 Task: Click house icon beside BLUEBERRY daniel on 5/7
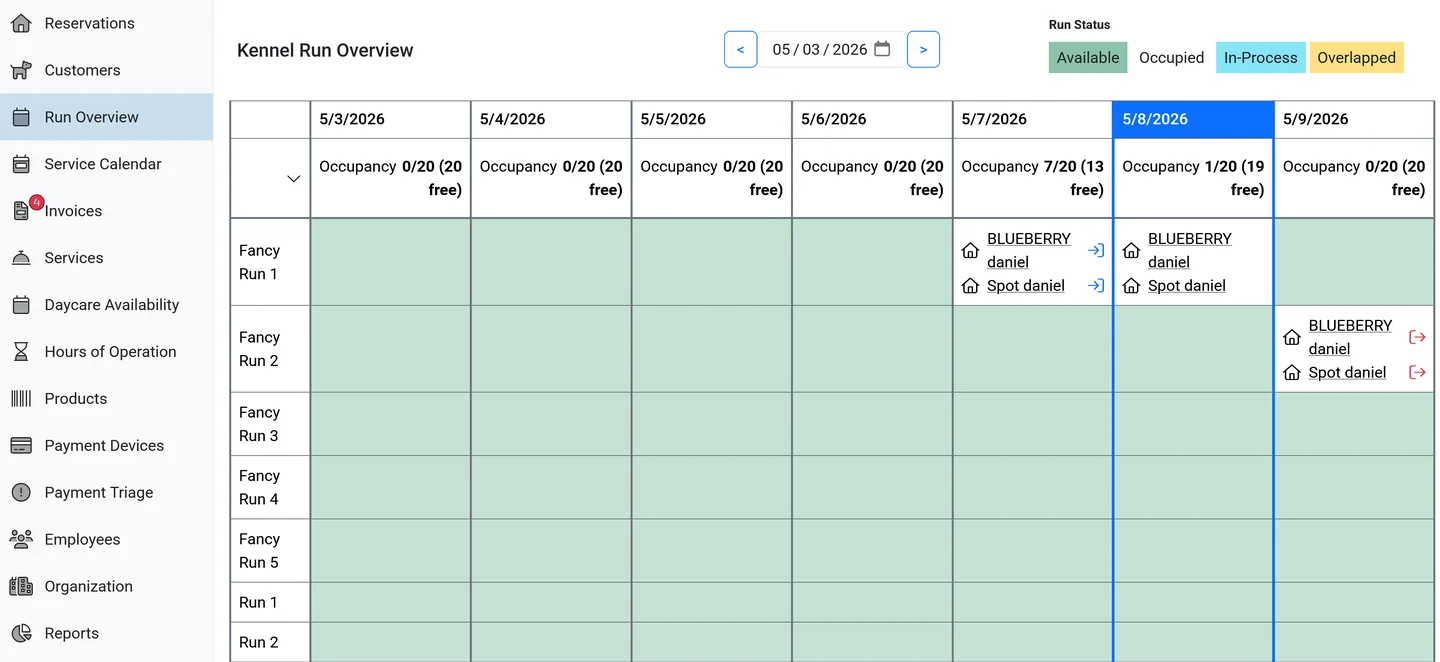[970, 251]
